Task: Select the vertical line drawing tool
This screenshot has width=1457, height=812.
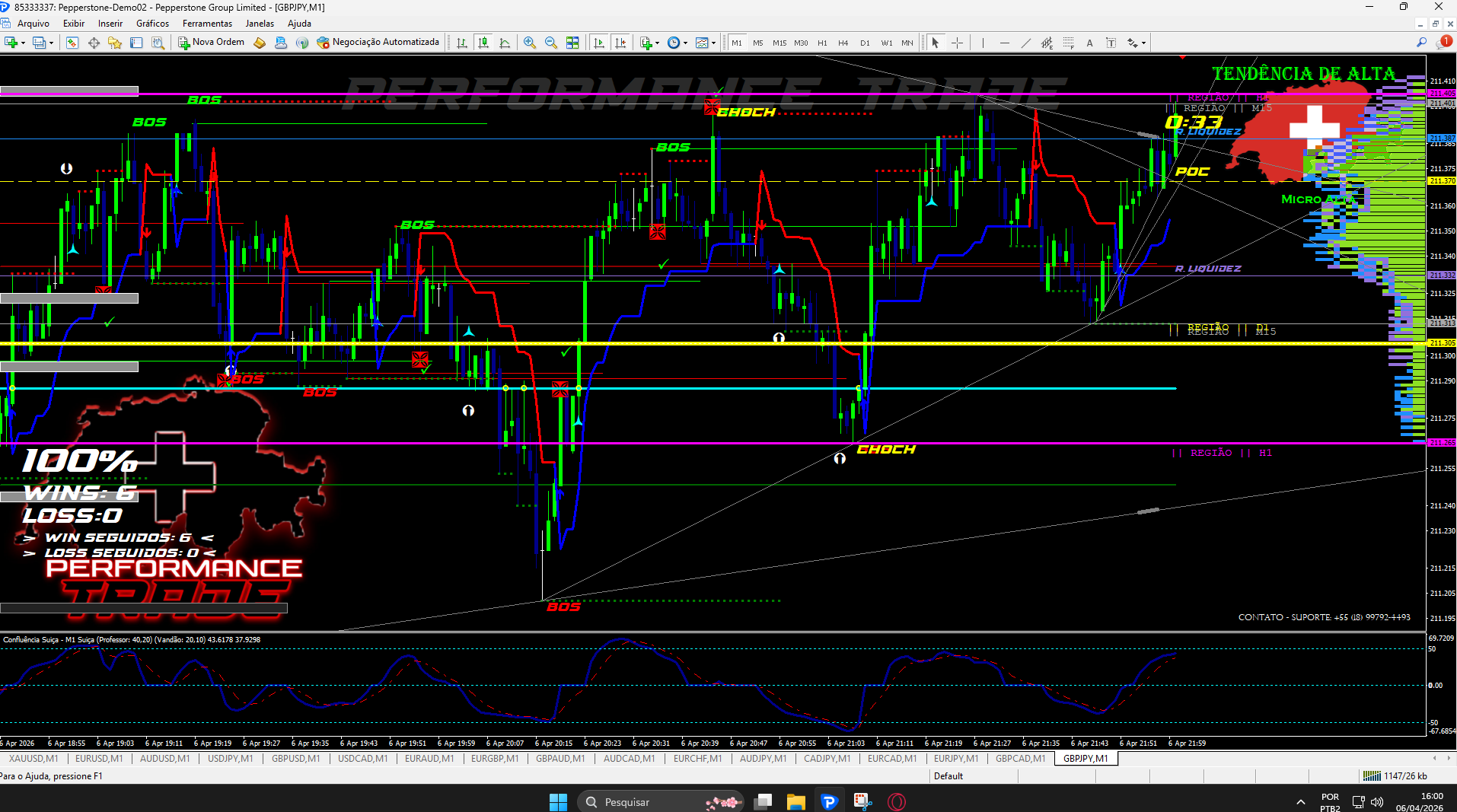Action: pyautogui.click(x=983, y=43)
